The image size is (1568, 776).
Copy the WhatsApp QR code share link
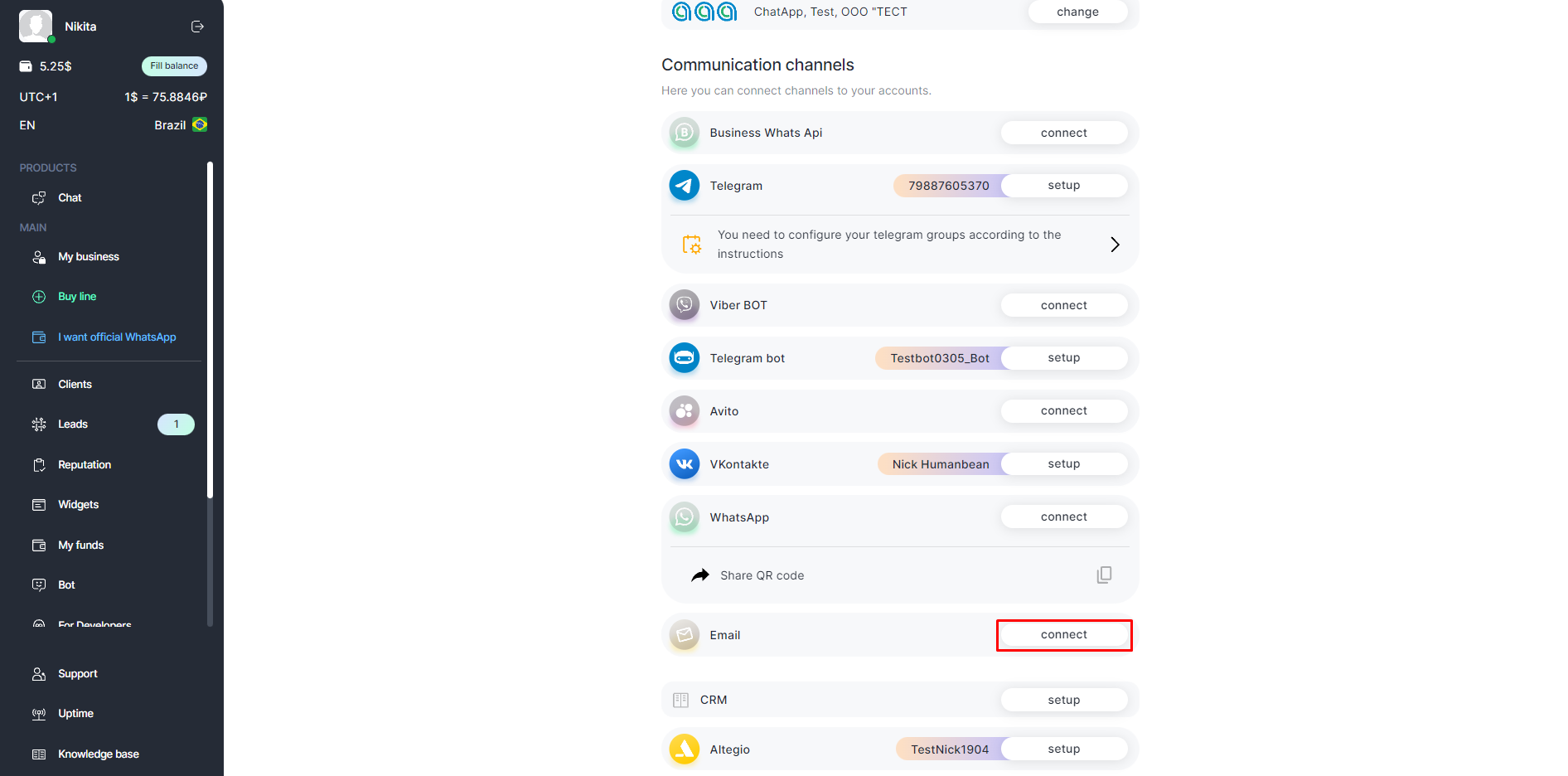(x=1104, y=575)
